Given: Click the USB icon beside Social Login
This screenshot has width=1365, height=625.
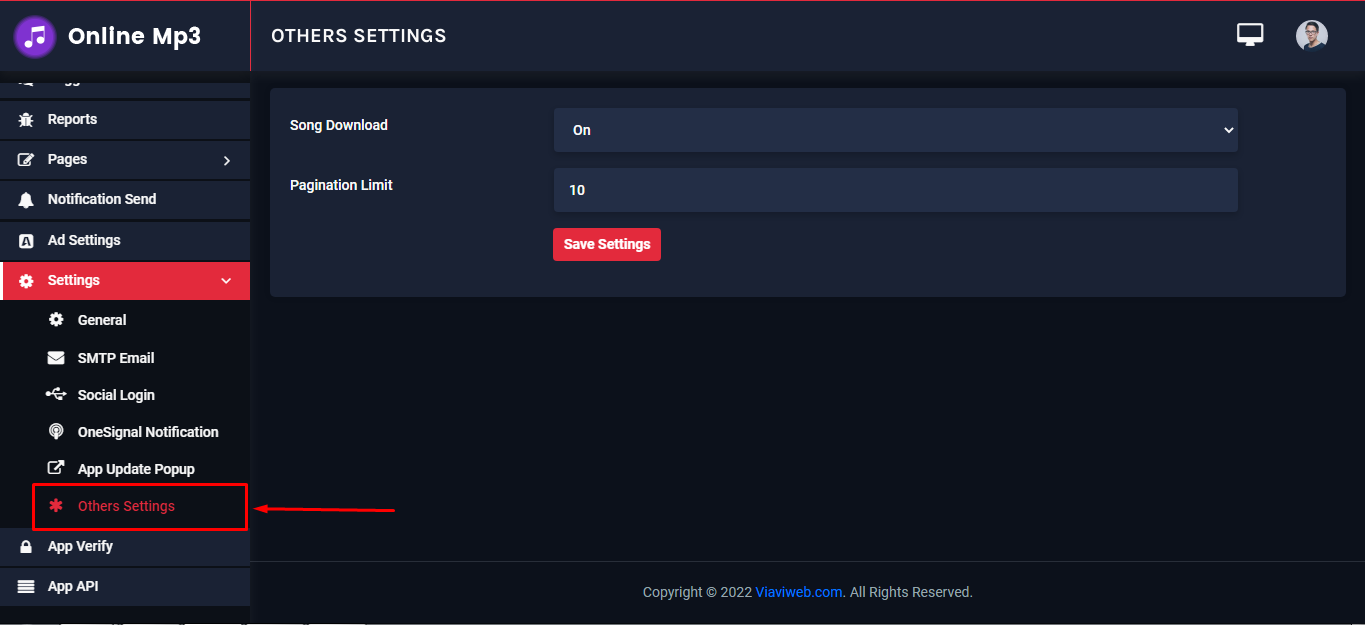Looking at the screenshot, I should click(56, 395).
